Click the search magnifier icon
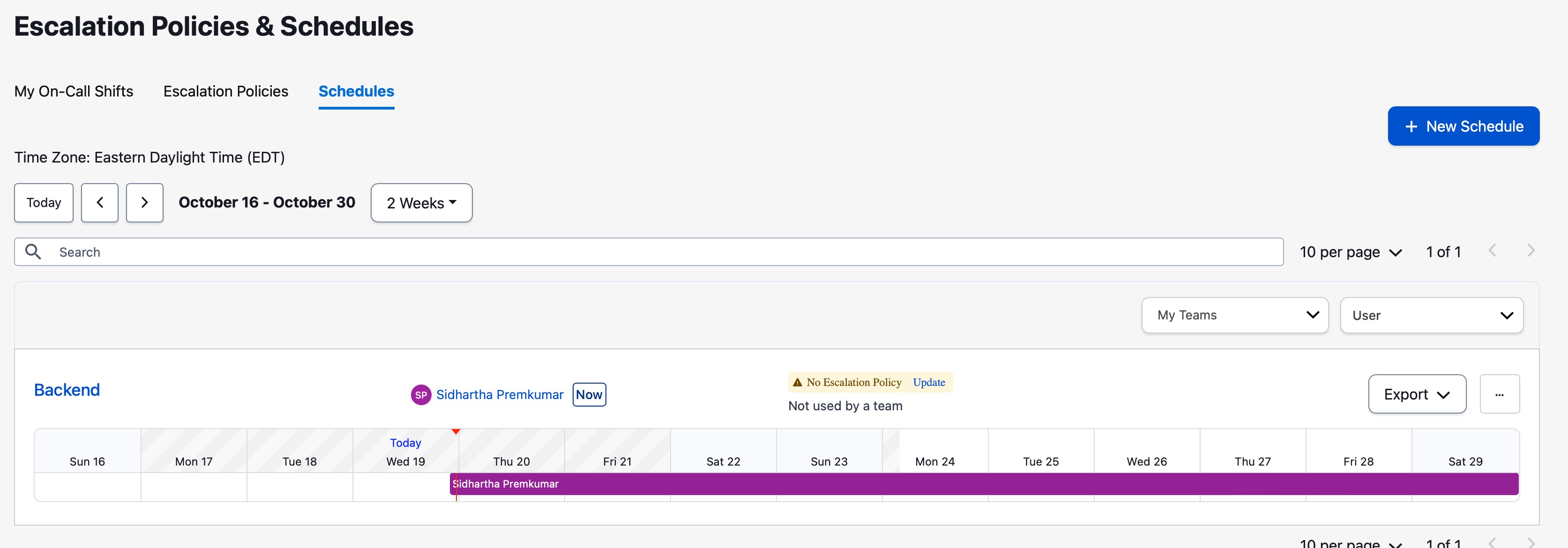The image size is (1568, 548). pyautogui.click(x=33, y=252)
